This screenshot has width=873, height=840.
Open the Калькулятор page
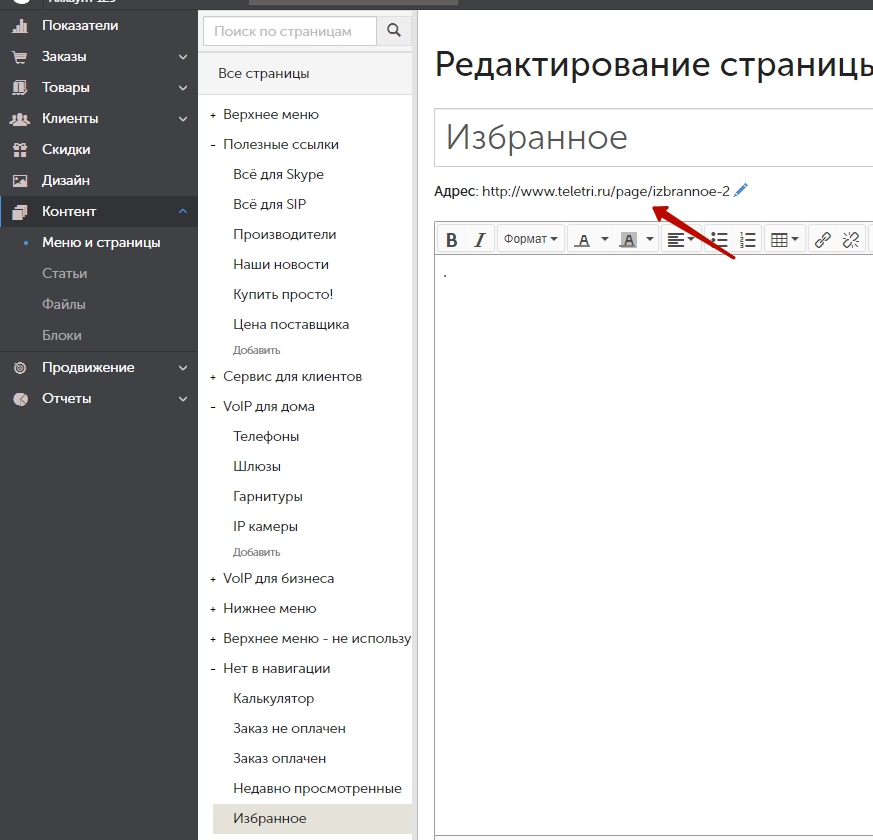(273, 699)
